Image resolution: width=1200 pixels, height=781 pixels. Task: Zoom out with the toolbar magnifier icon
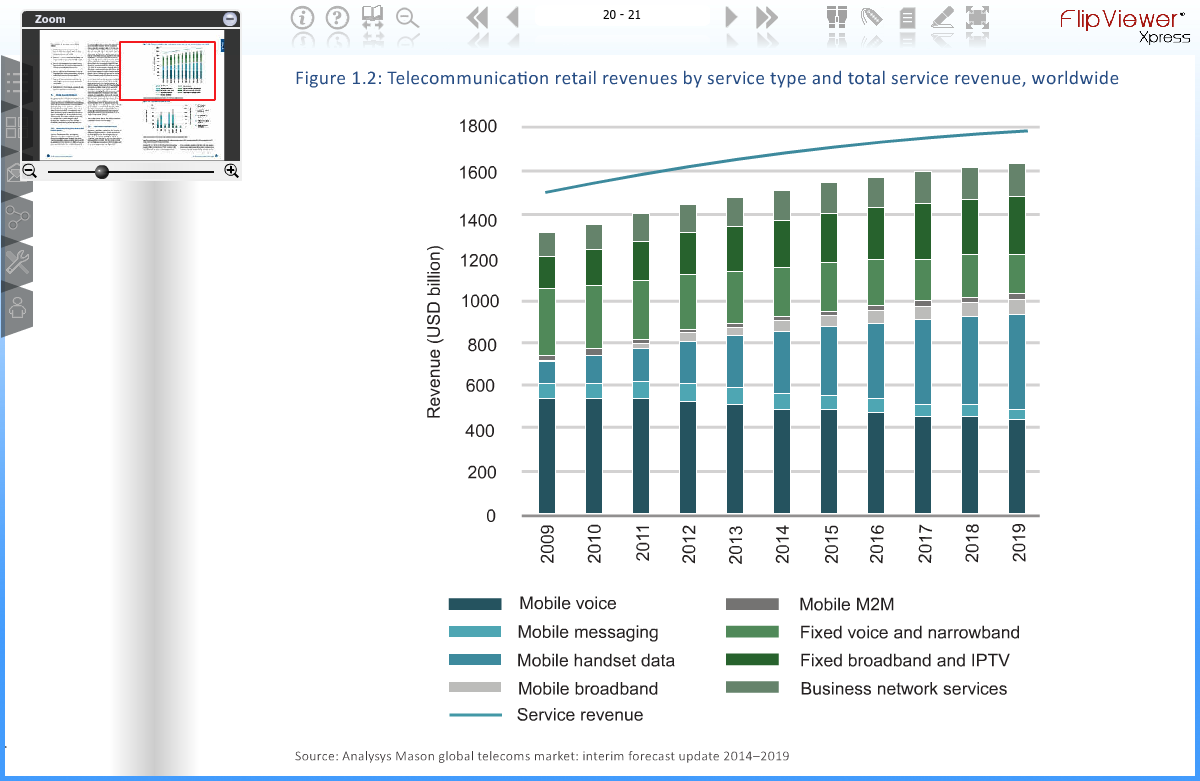406,17
